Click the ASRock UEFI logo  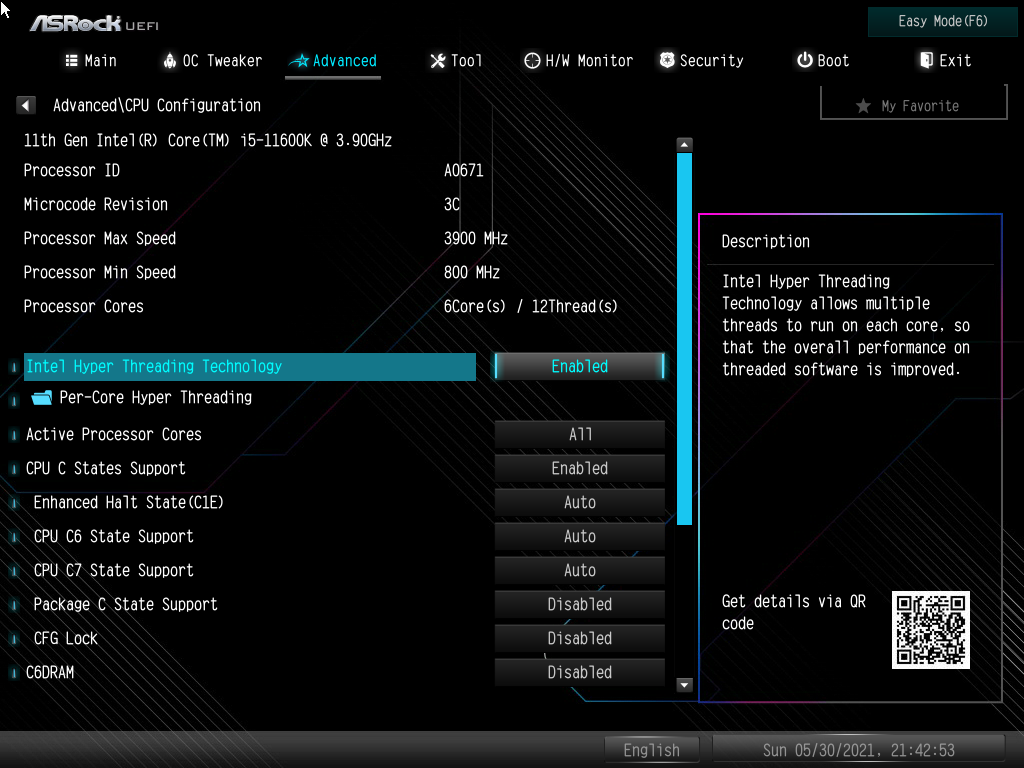coord(94,24)
